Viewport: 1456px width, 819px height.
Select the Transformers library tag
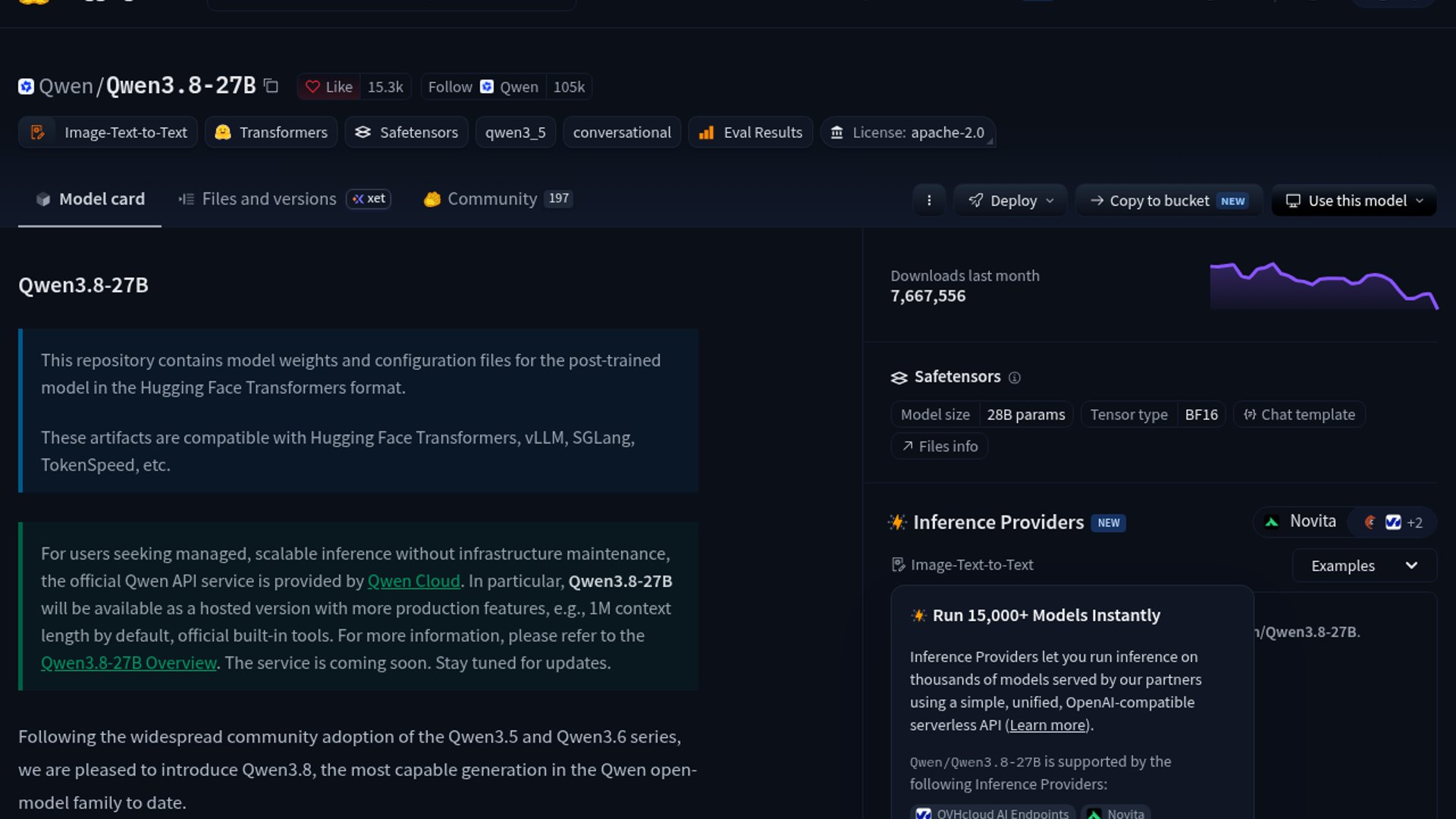pyautogui.click(x=271, y=133)
